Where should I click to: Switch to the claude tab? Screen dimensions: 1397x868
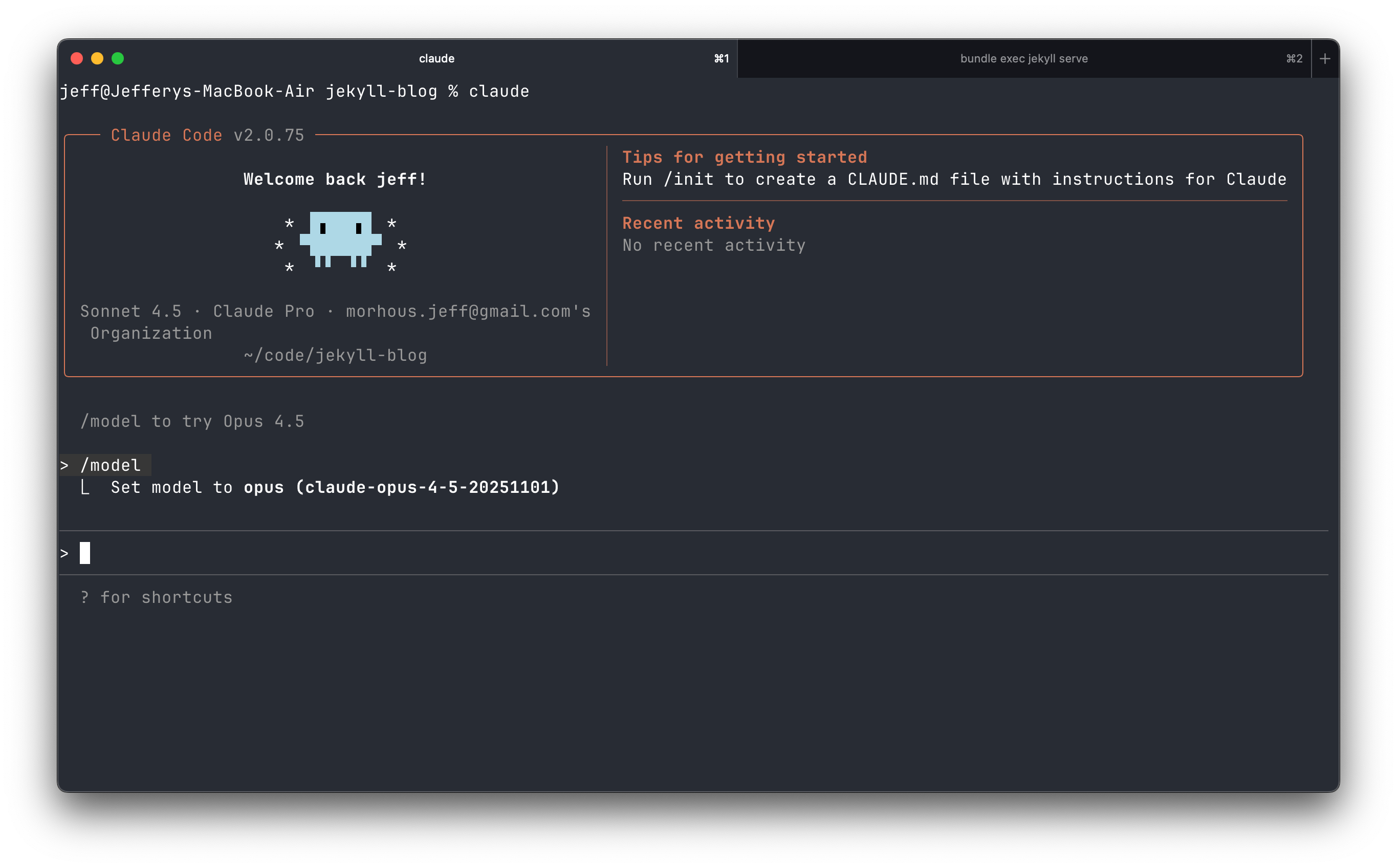pos(436,58)
